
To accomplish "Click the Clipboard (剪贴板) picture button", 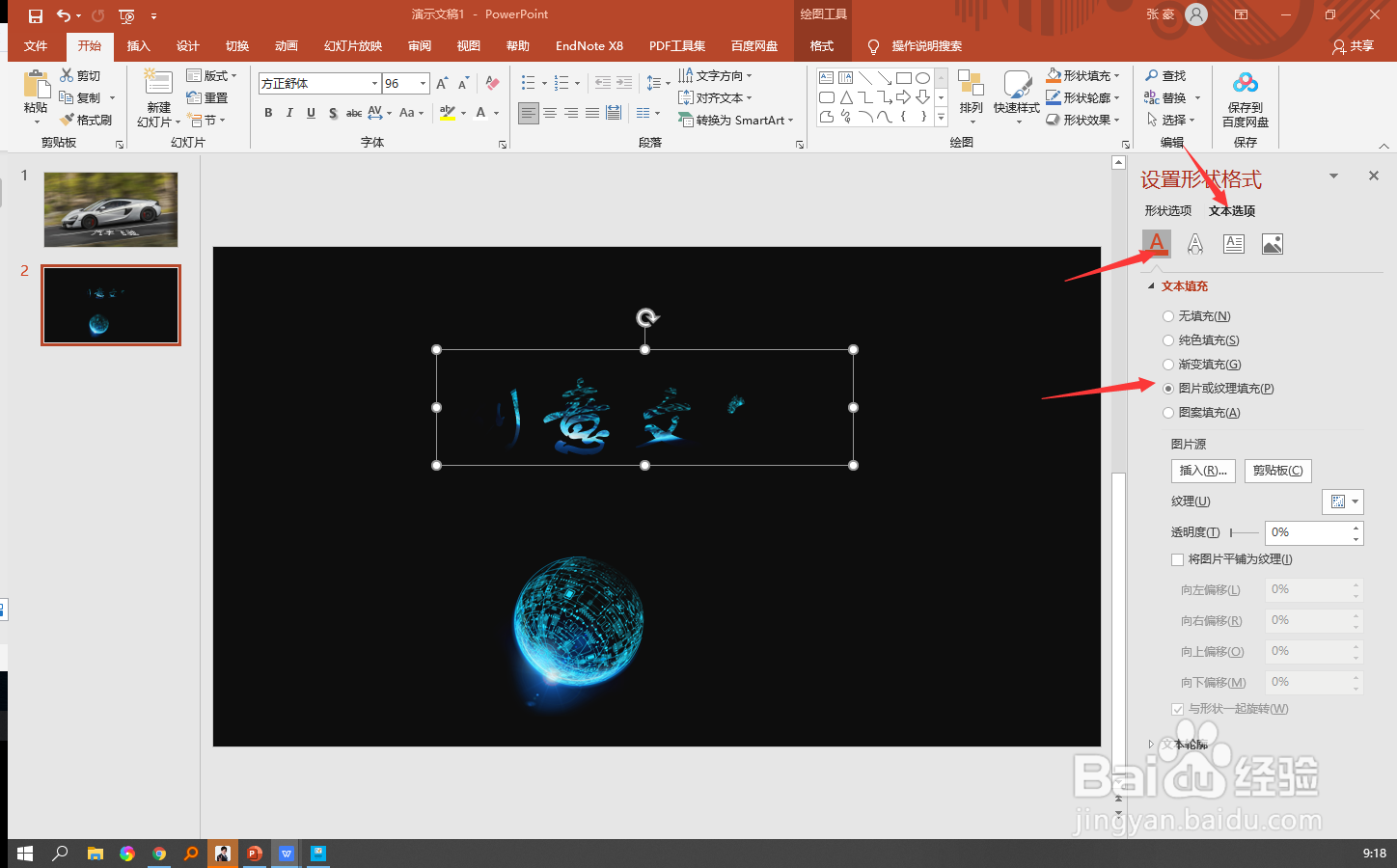I will (1277, 471).
